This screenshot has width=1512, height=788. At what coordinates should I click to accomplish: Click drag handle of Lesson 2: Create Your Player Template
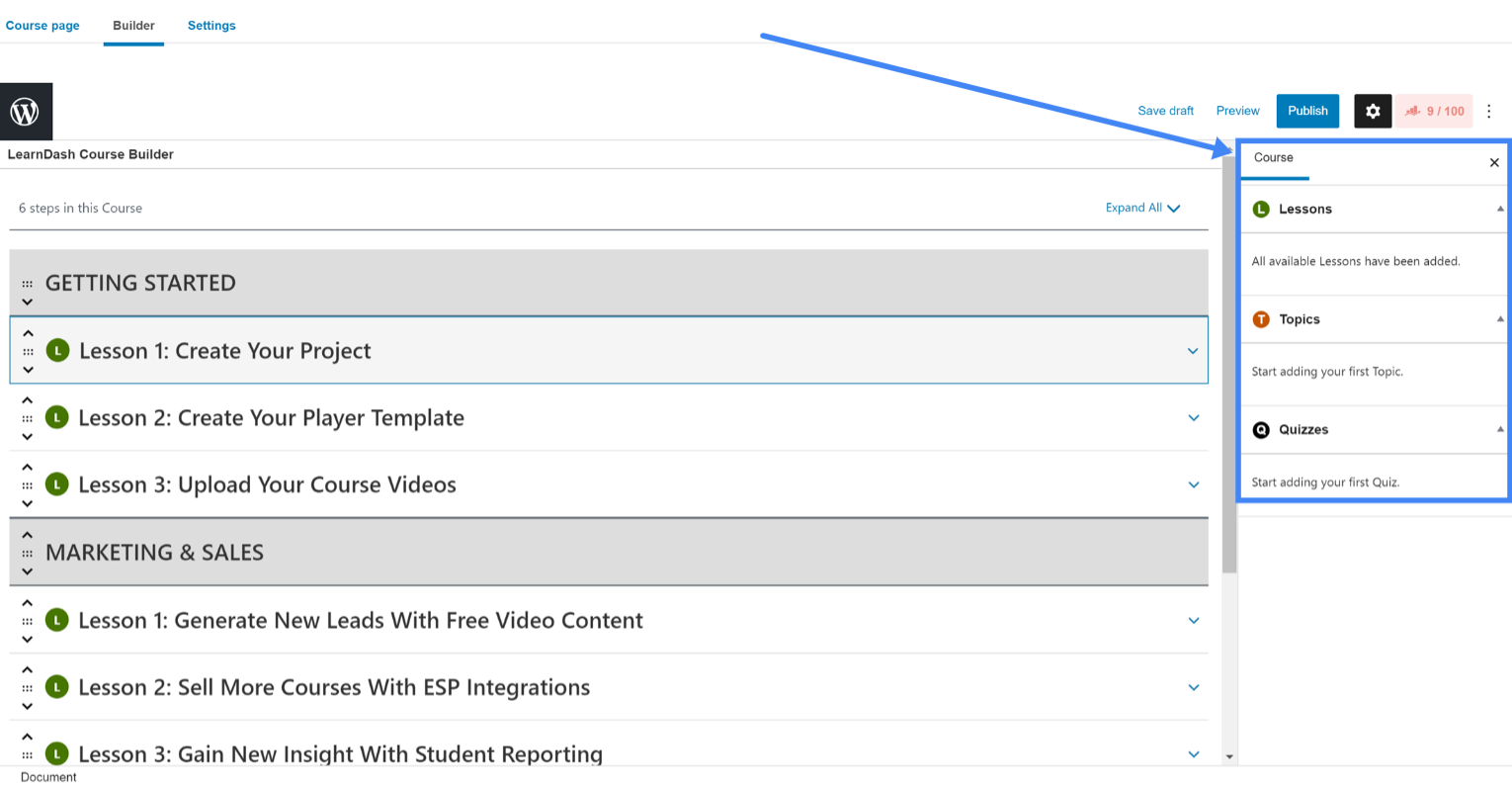coord(28,418)
